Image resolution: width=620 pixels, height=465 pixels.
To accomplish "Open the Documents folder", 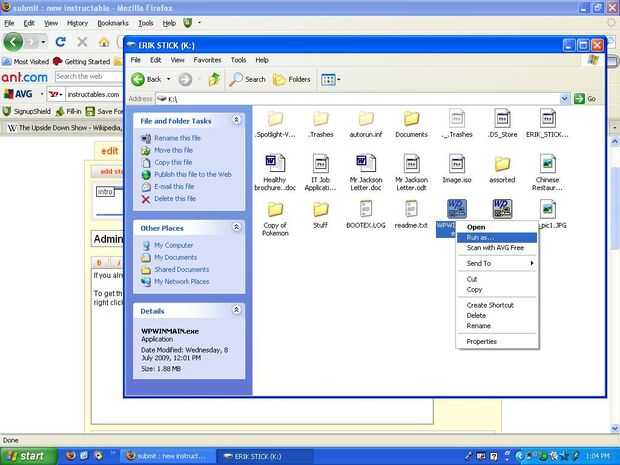I will coord(411,118).
